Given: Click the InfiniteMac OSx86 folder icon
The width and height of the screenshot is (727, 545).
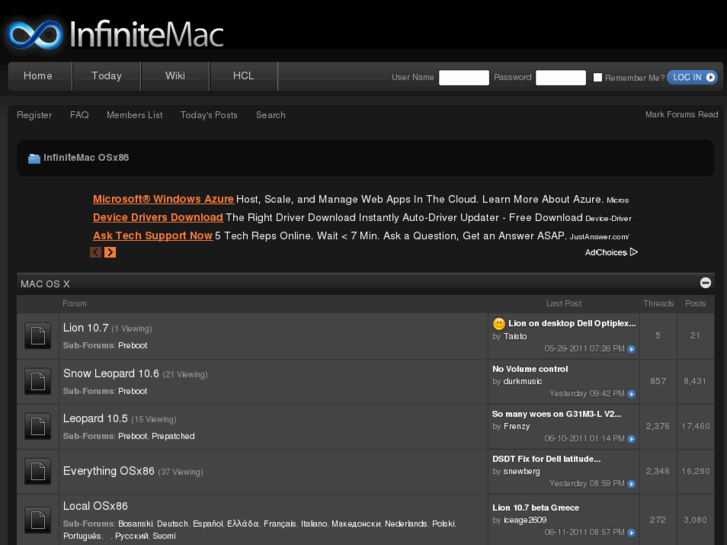Looking at the screenshot, I should [x=34, y=158].
